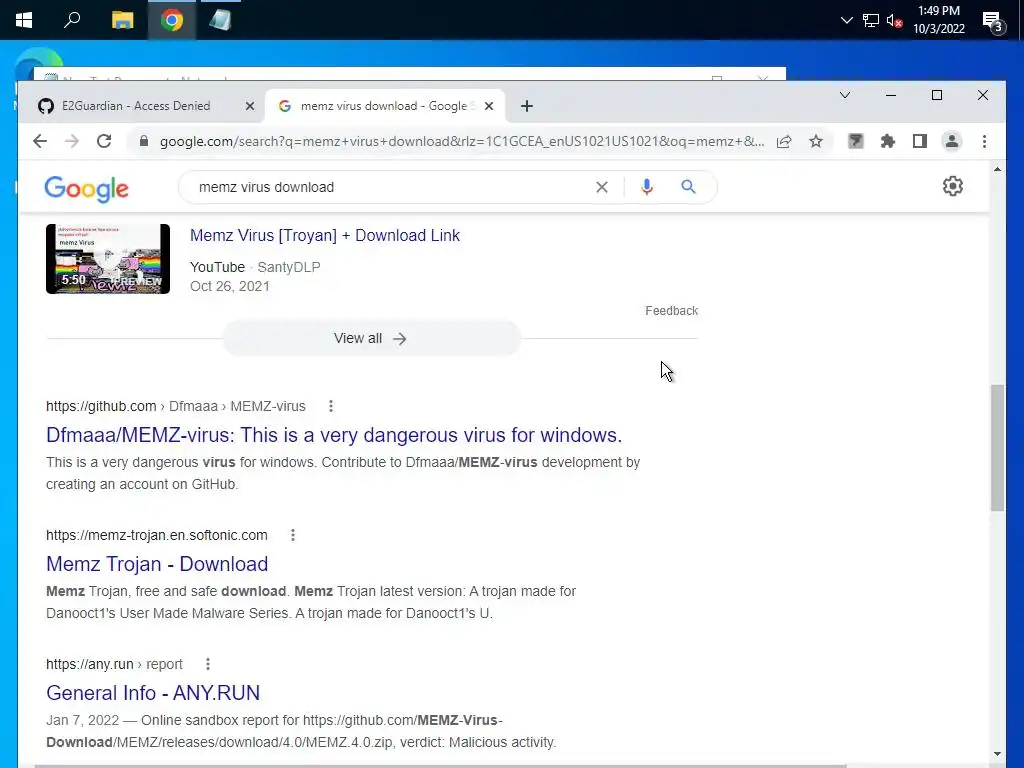Open the Notepad taskbar icon
1024x768 pixels.
tap(220, 20)
